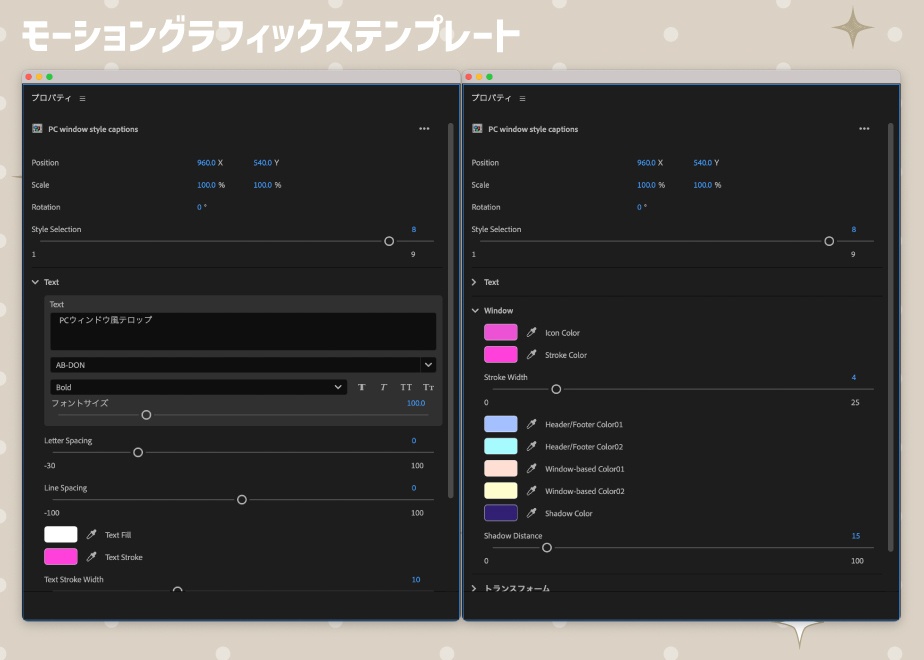Screen dimensions: 924x660
Task: Click the フォントサイズ slider handle
Action: click(x=146, y=415)
